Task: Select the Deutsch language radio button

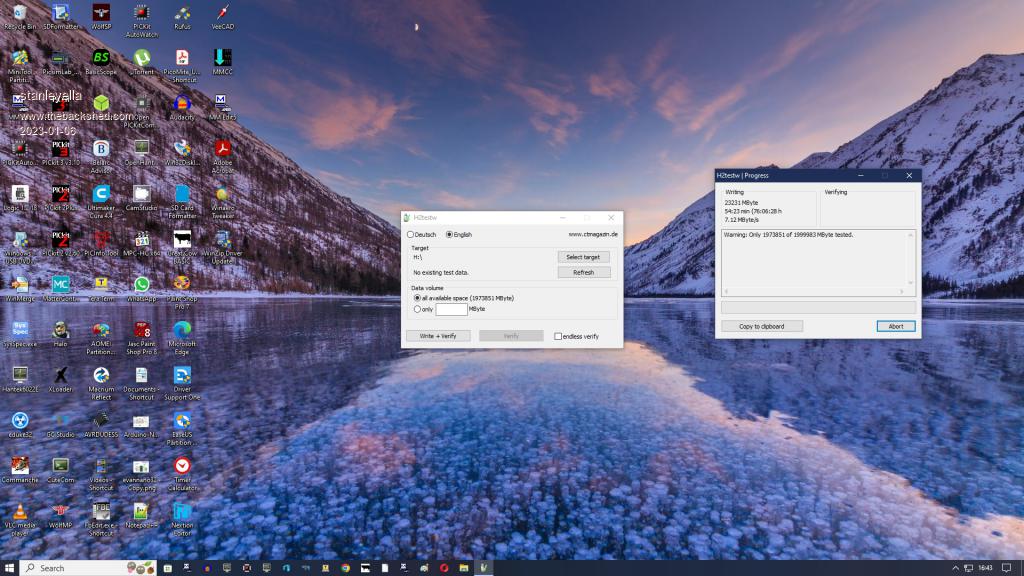Action: point(410,234)
